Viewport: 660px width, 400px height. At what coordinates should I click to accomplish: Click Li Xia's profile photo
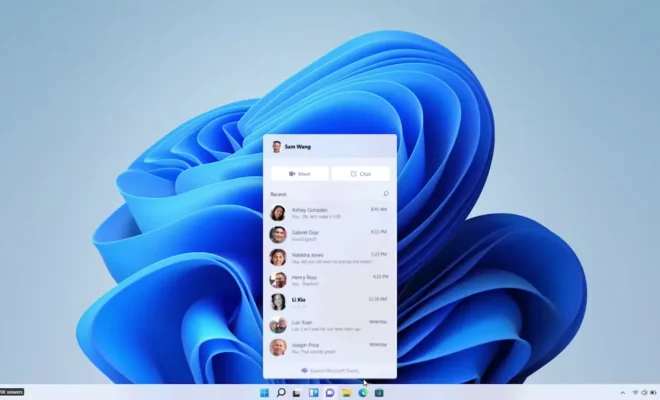[x=278, y=302]
